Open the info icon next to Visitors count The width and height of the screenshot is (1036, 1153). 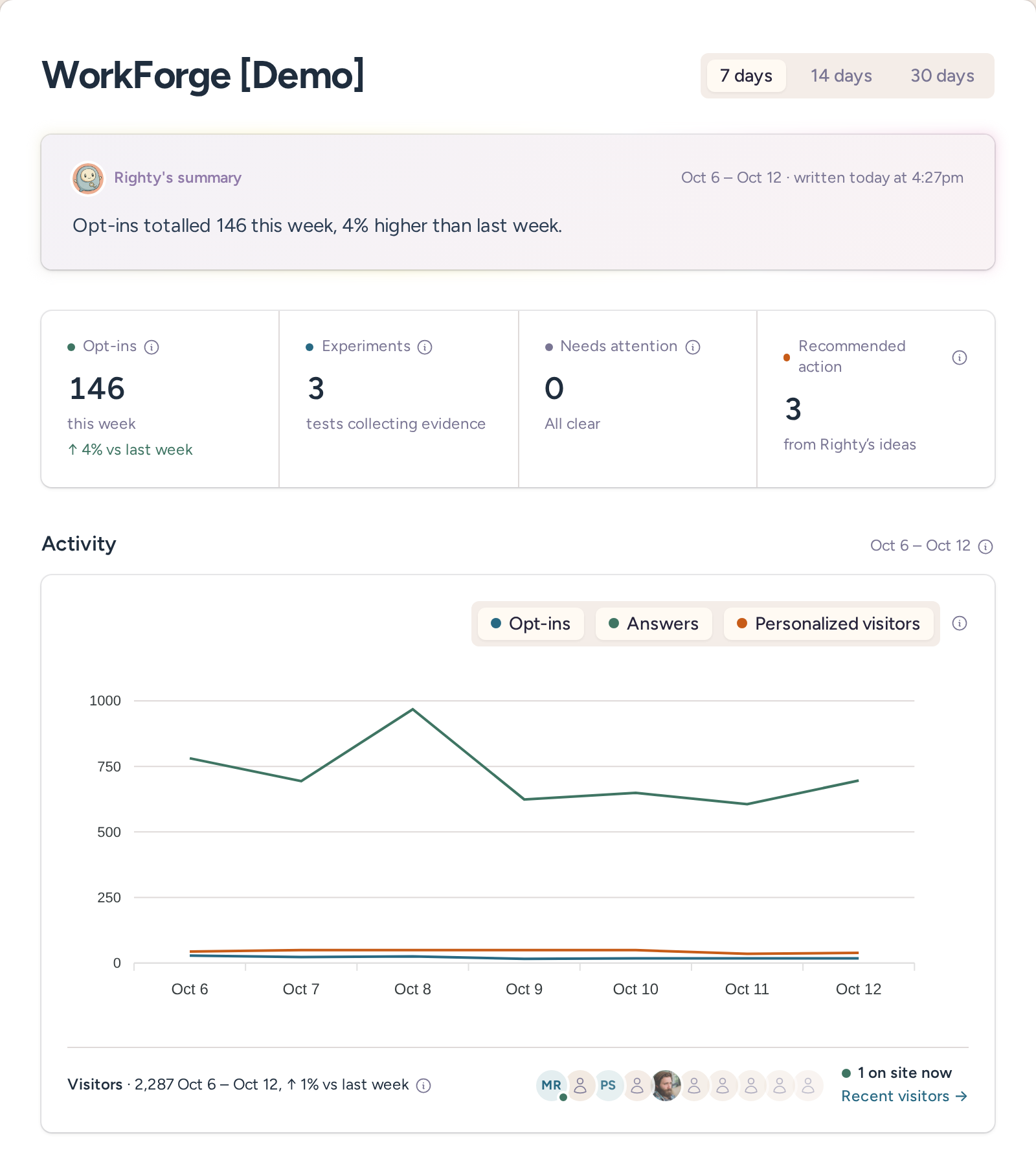(423, 1086)
